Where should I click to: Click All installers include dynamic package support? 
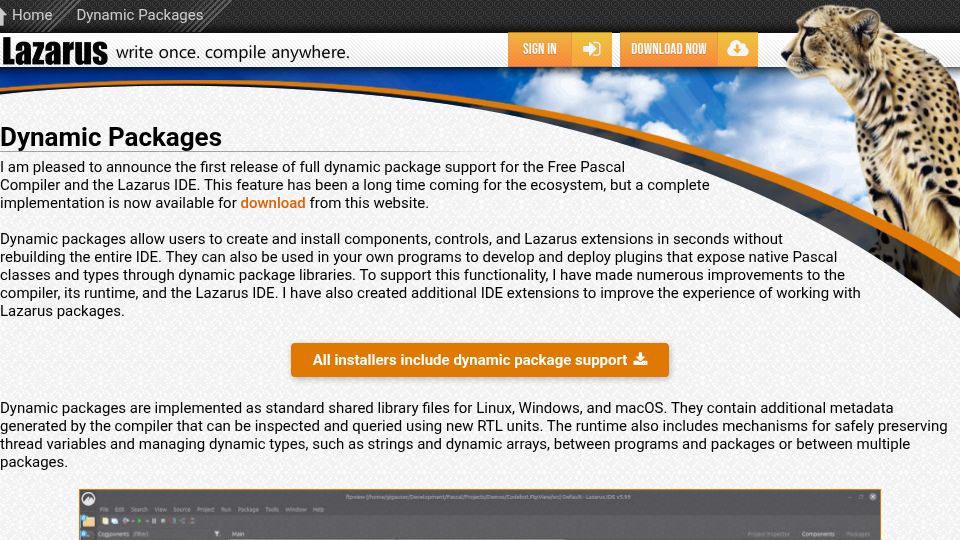tap(479, 360)
